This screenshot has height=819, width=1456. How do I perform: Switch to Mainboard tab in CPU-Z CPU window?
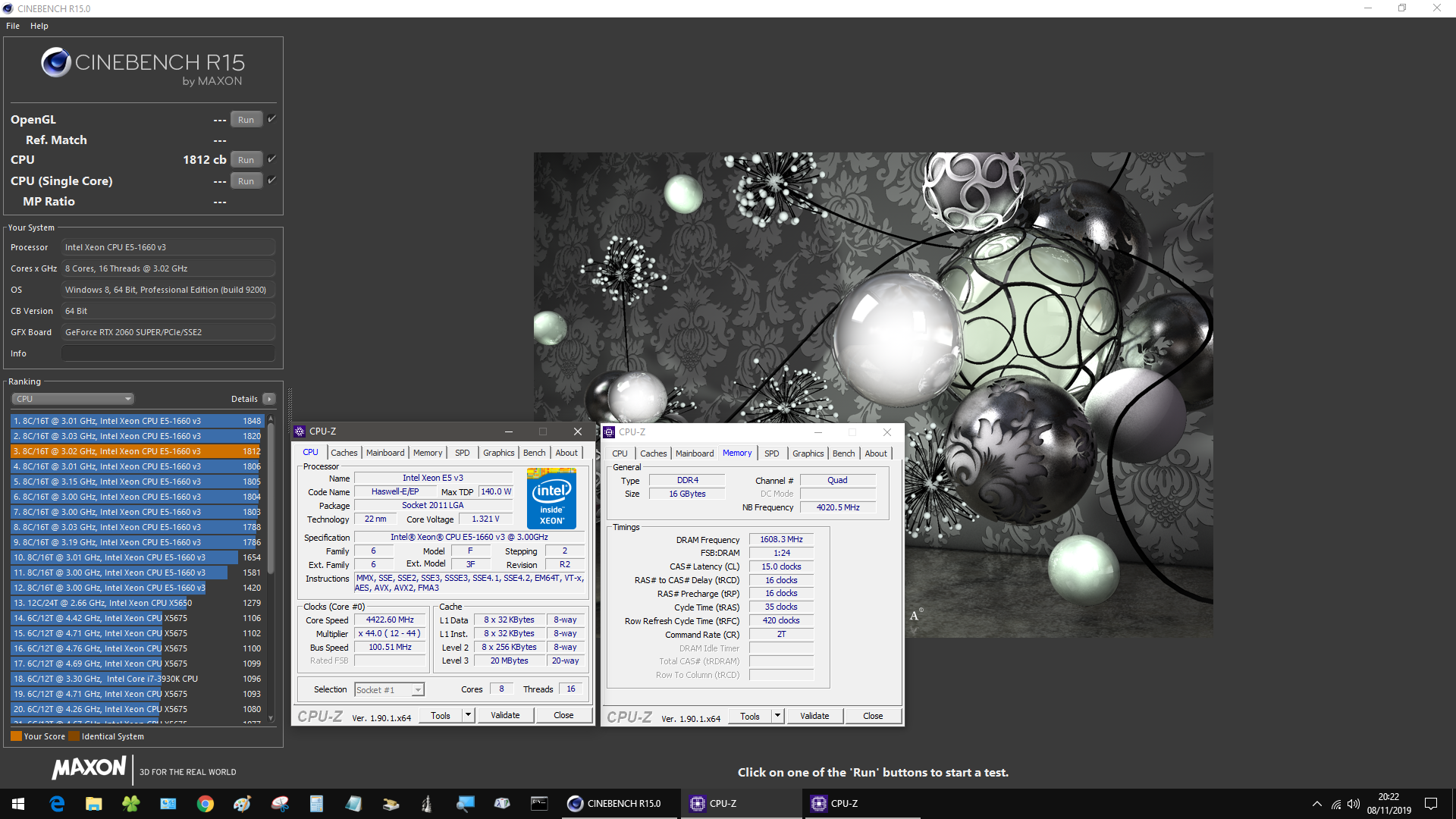(x=385, y=453)
